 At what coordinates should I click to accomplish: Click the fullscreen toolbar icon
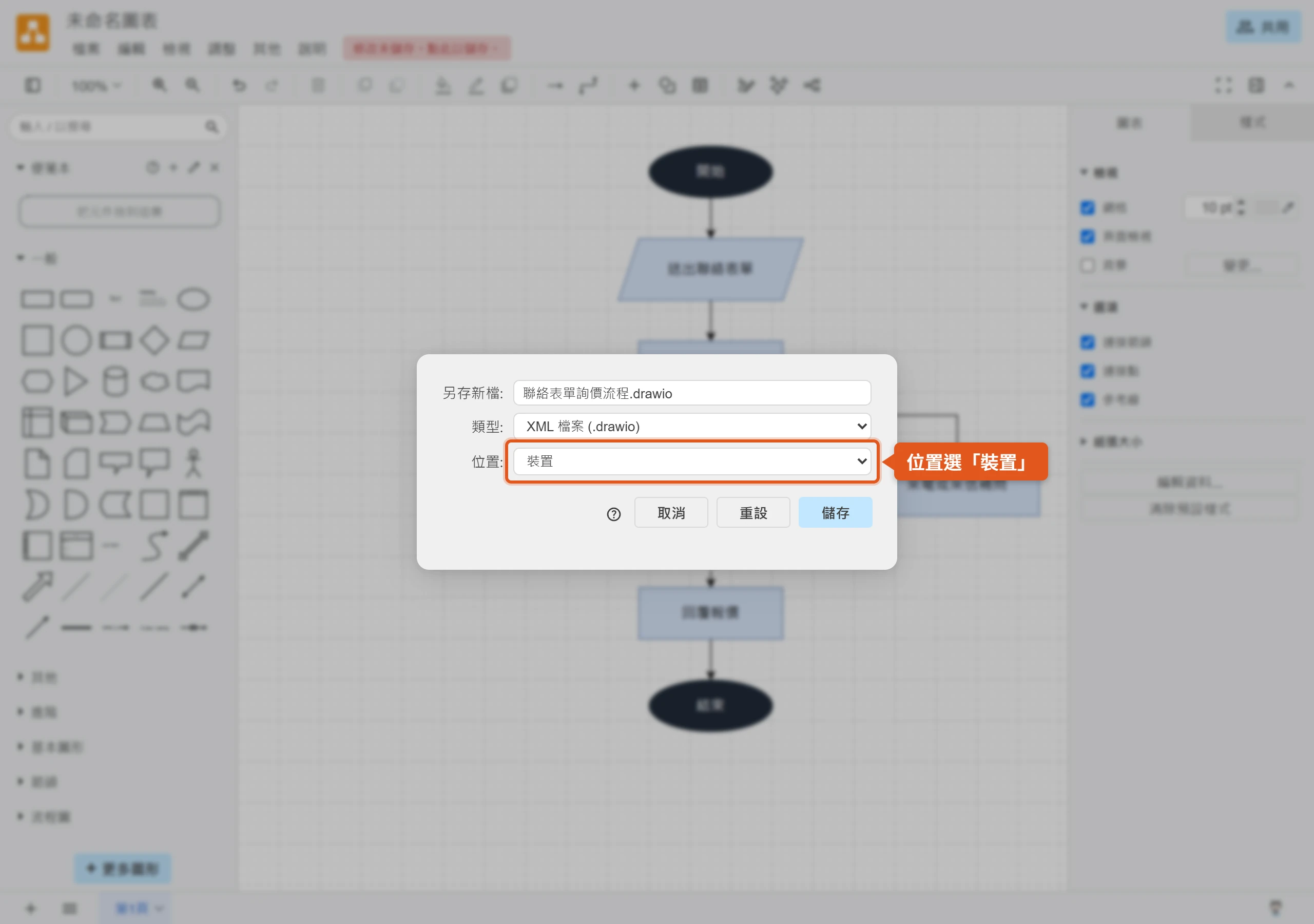pos(1223,85)
